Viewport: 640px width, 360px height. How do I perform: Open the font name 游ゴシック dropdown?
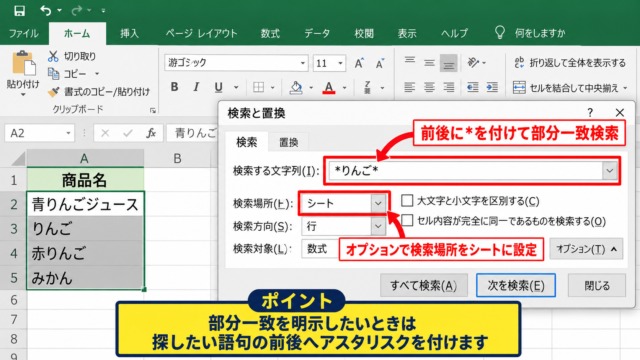303,63
